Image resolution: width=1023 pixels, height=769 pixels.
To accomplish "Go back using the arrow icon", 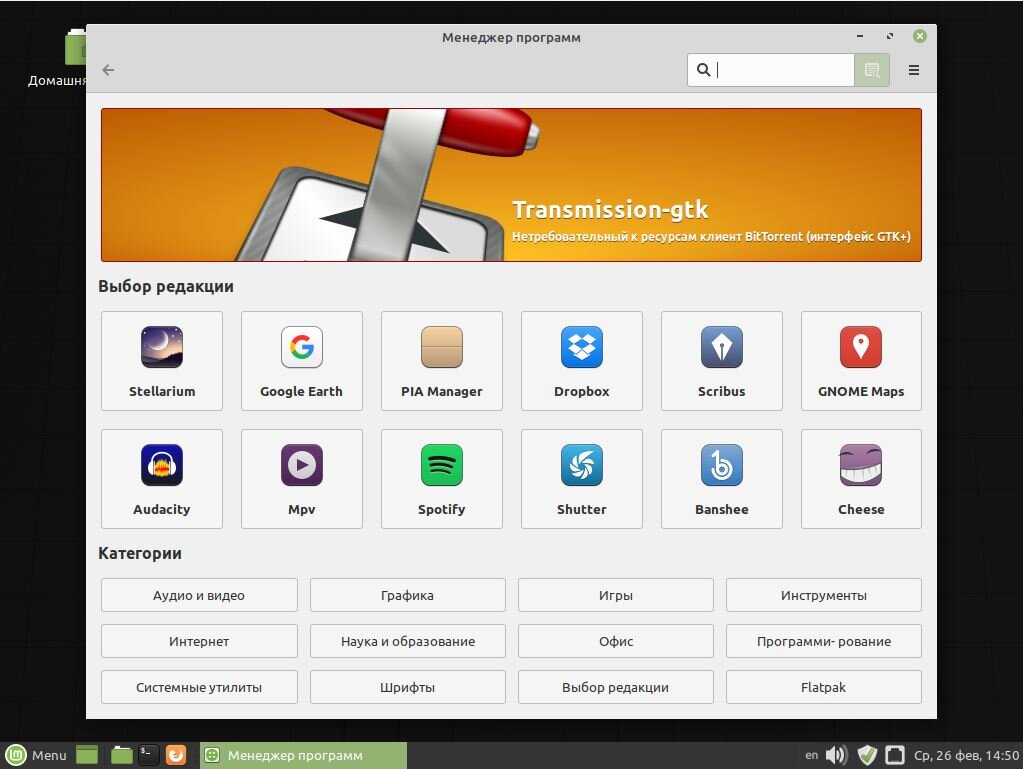I will [108, 70].
